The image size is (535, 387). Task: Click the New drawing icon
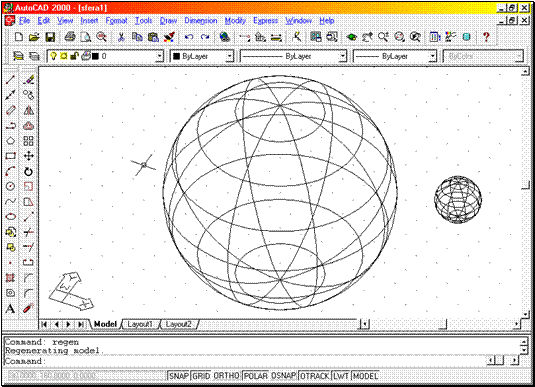tap(19, 37)
